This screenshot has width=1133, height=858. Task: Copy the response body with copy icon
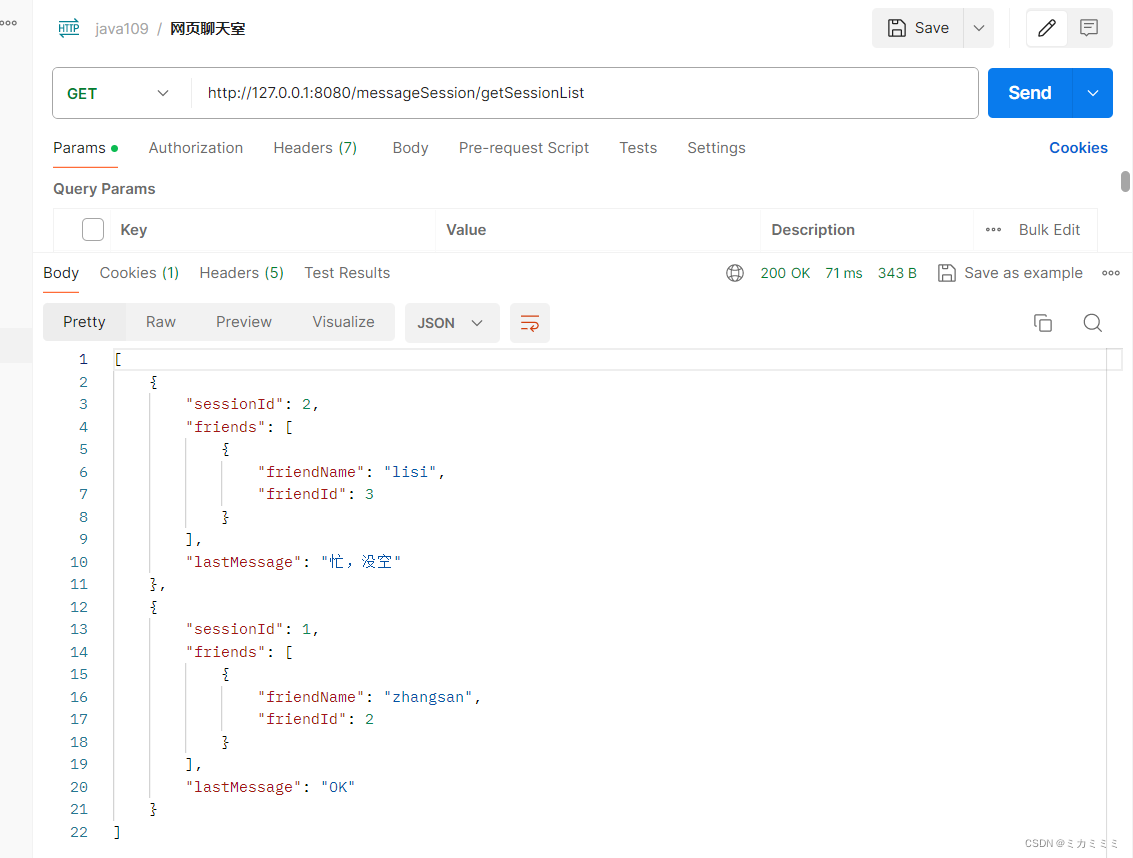[x=1043, y=323]
